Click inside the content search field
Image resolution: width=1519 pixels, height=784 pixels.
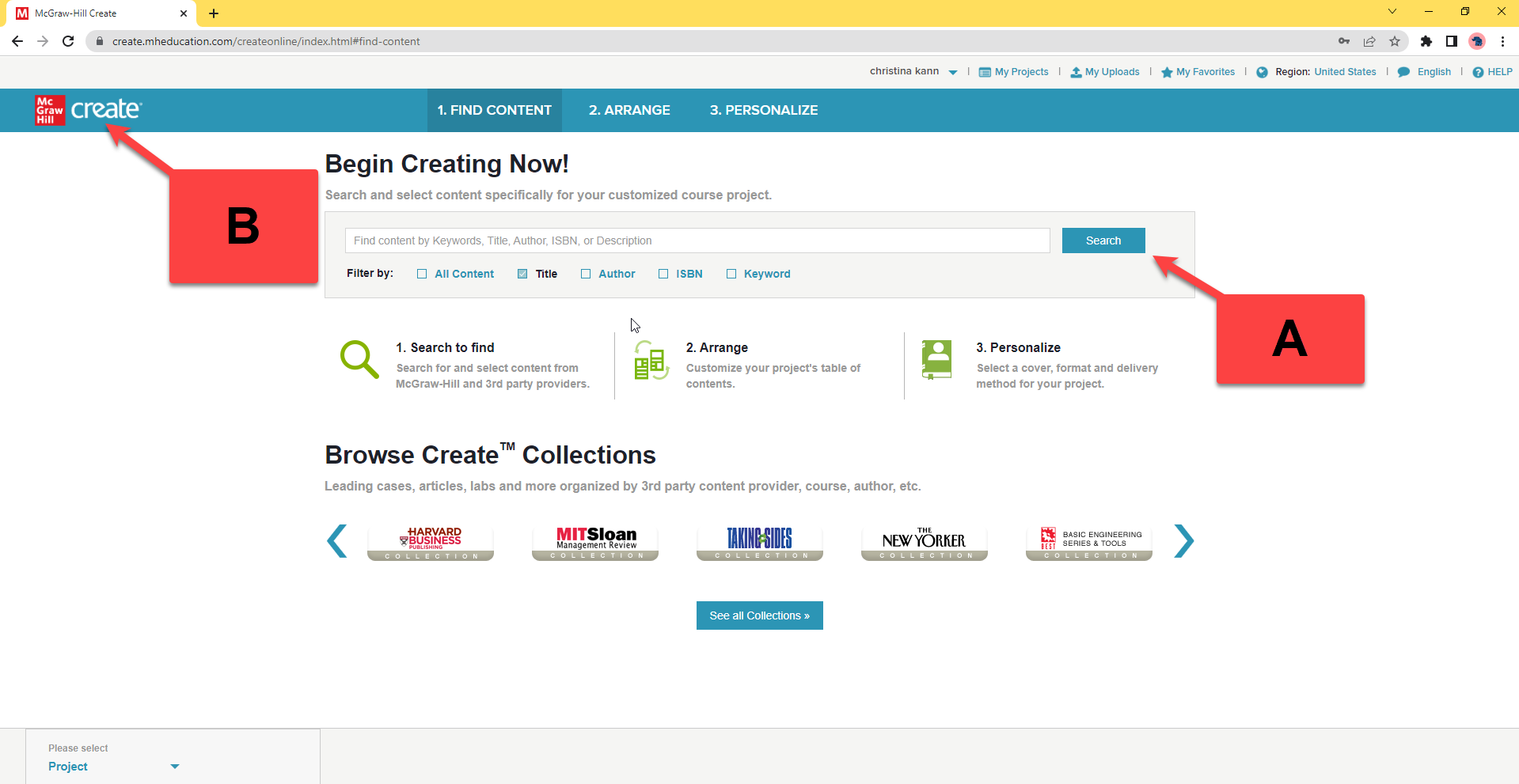click(x=697, y=240)
